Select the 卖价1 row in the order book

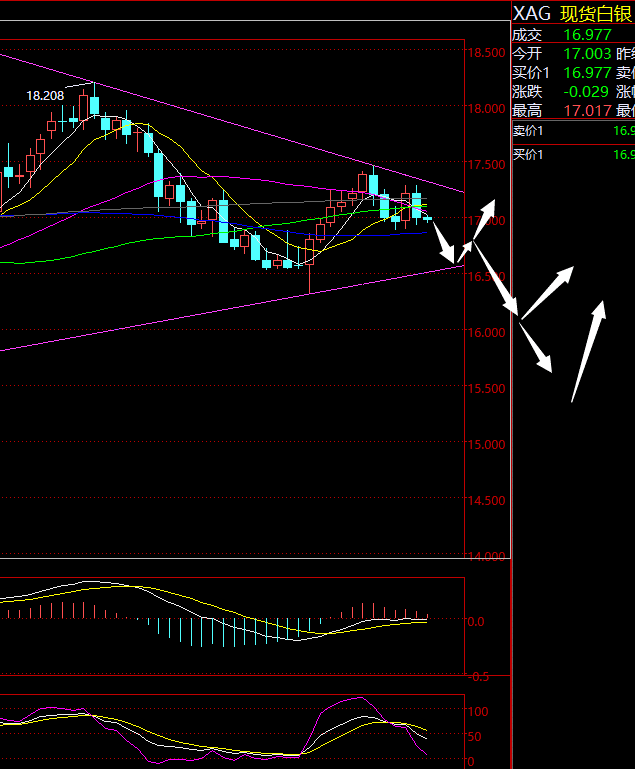click(573, 131)
